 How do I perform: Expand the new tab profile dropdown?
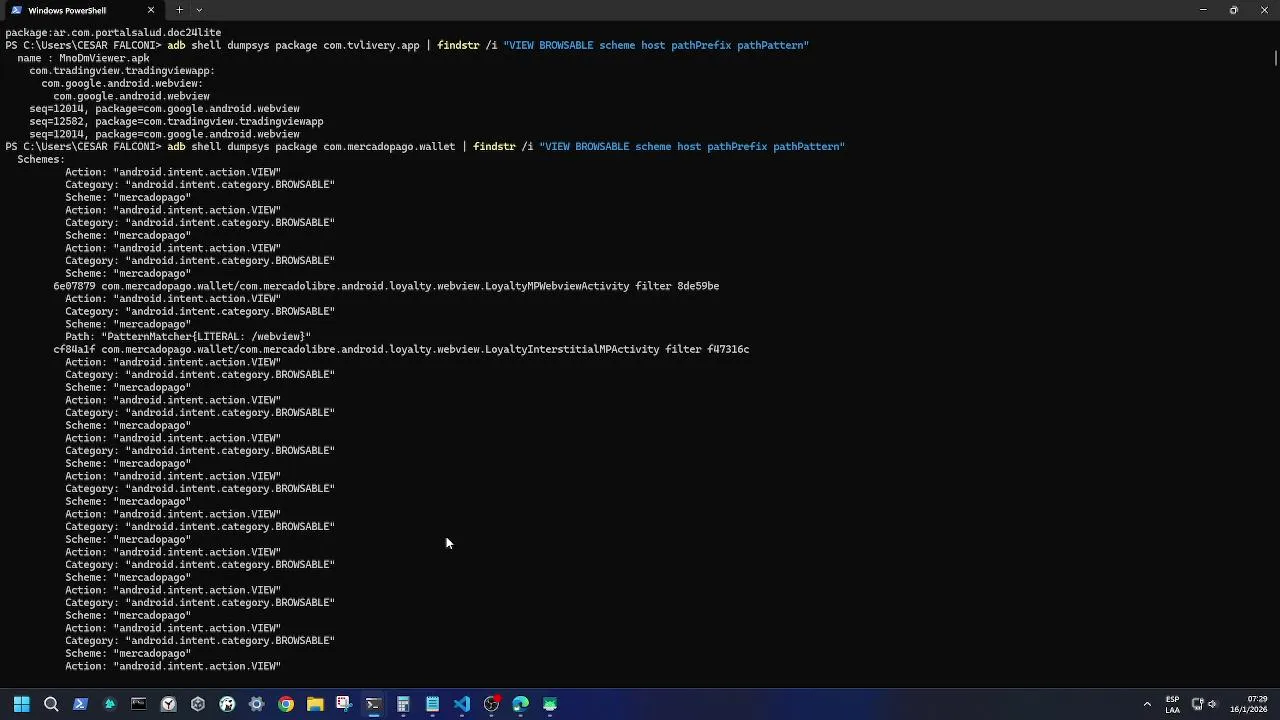tap(199, 10)
